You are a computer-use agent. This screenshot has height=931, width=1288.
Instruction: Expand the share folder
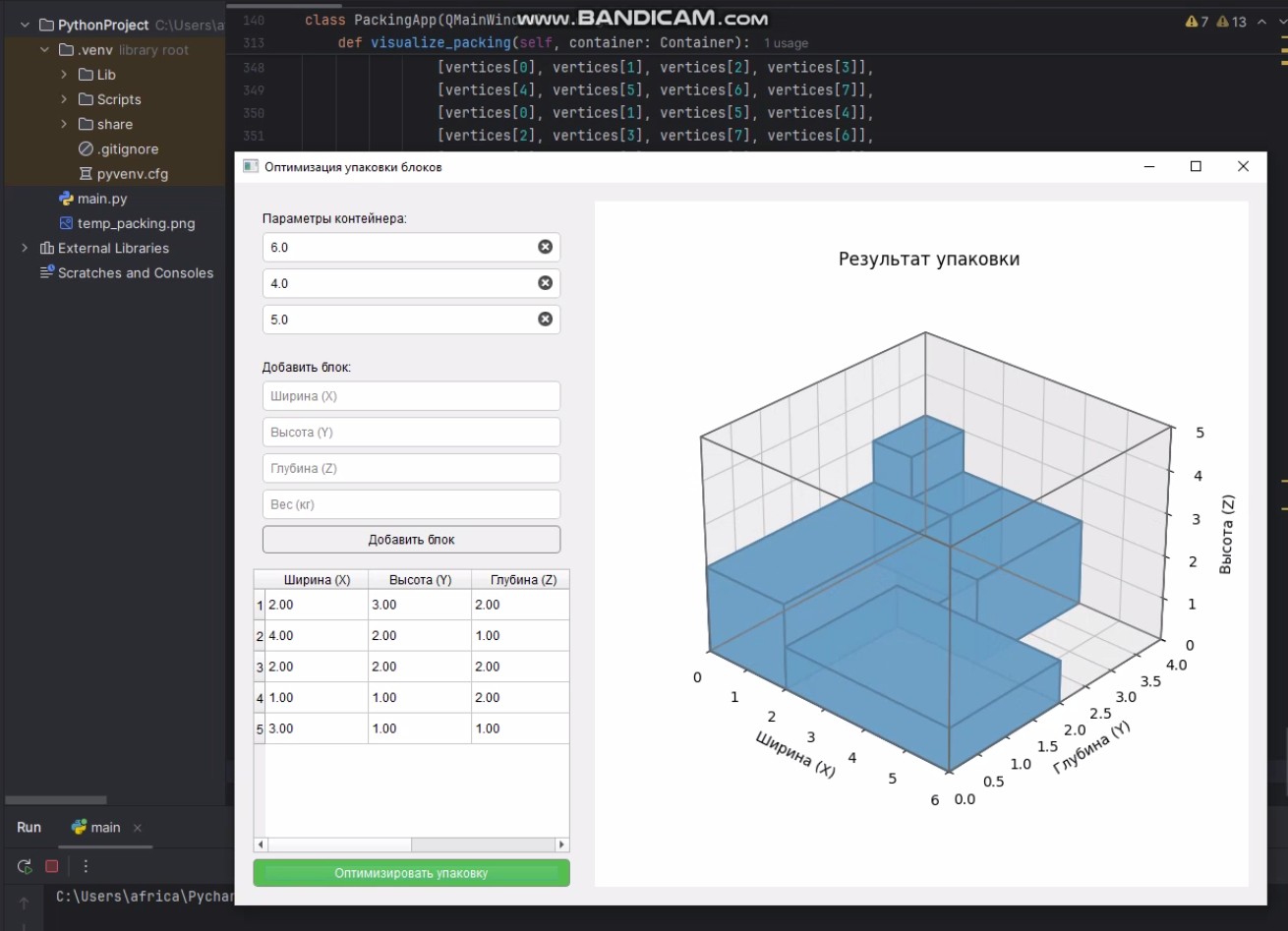(x=64, y=124)
